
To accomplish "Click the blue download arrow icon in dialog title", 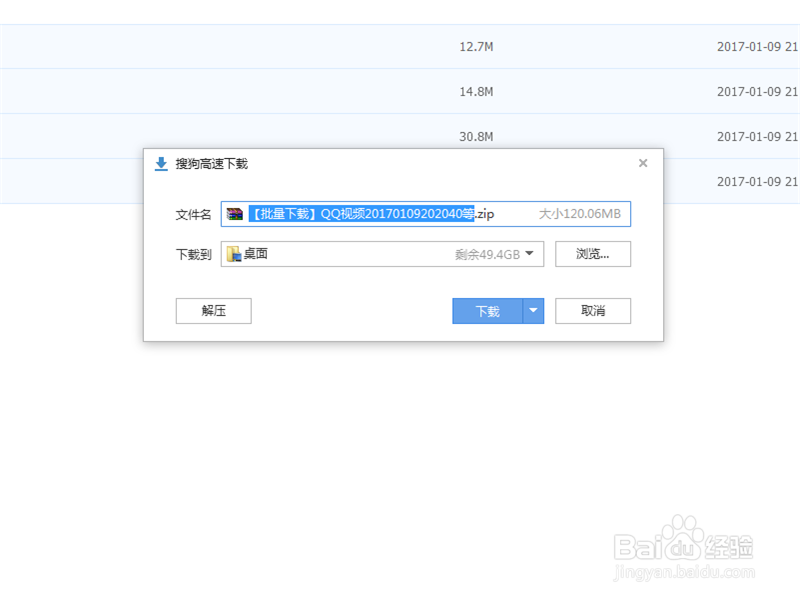I will pos(161,164).
